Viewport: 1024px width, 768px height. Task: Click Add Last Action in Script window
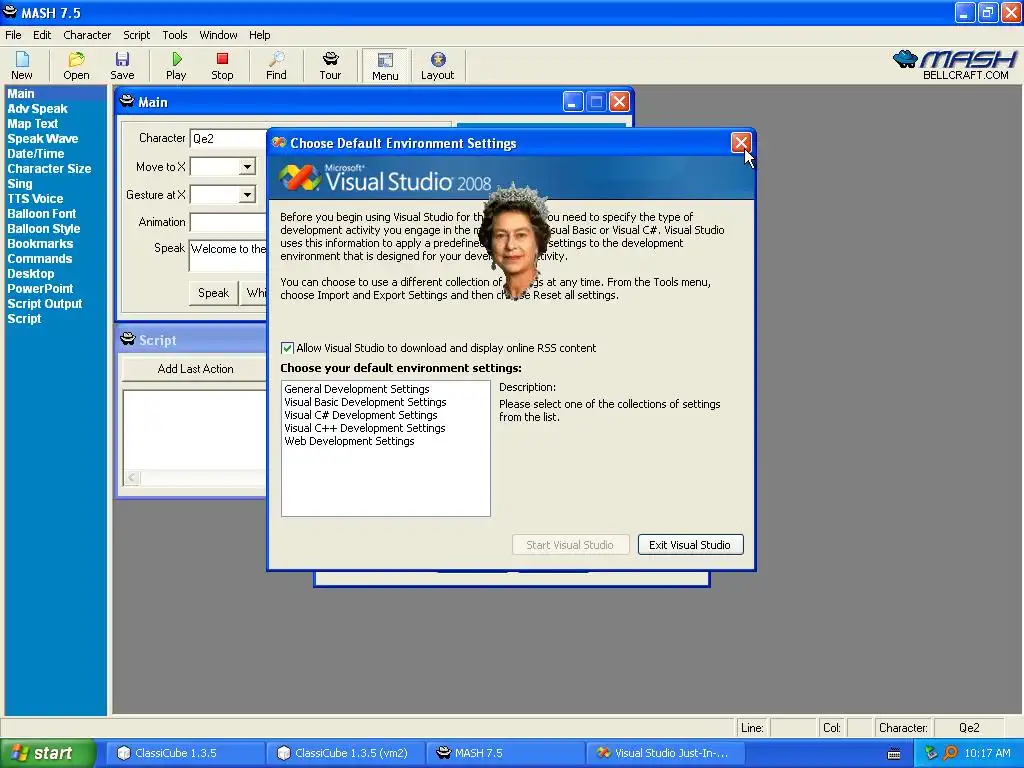coord(195,369)
